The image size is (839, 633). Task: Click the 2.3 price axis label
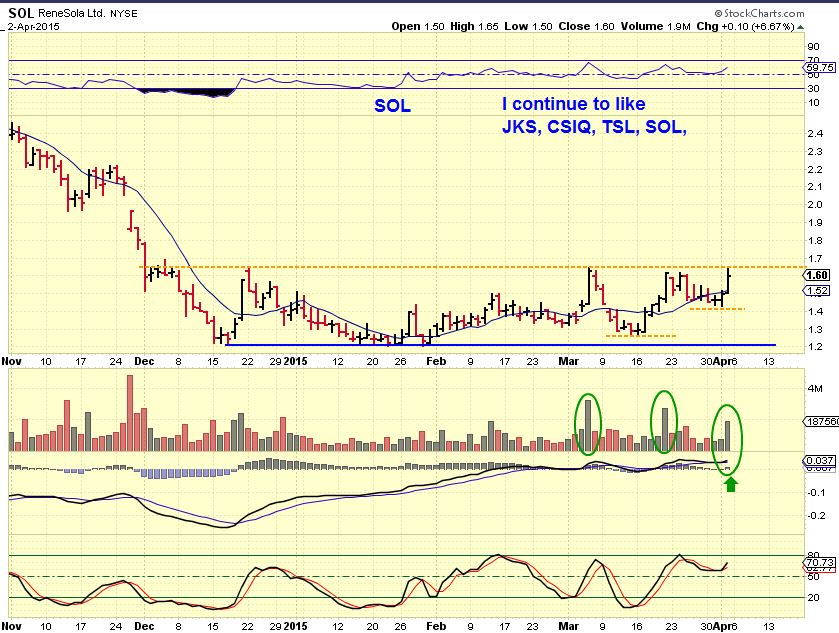click(815, 152)
